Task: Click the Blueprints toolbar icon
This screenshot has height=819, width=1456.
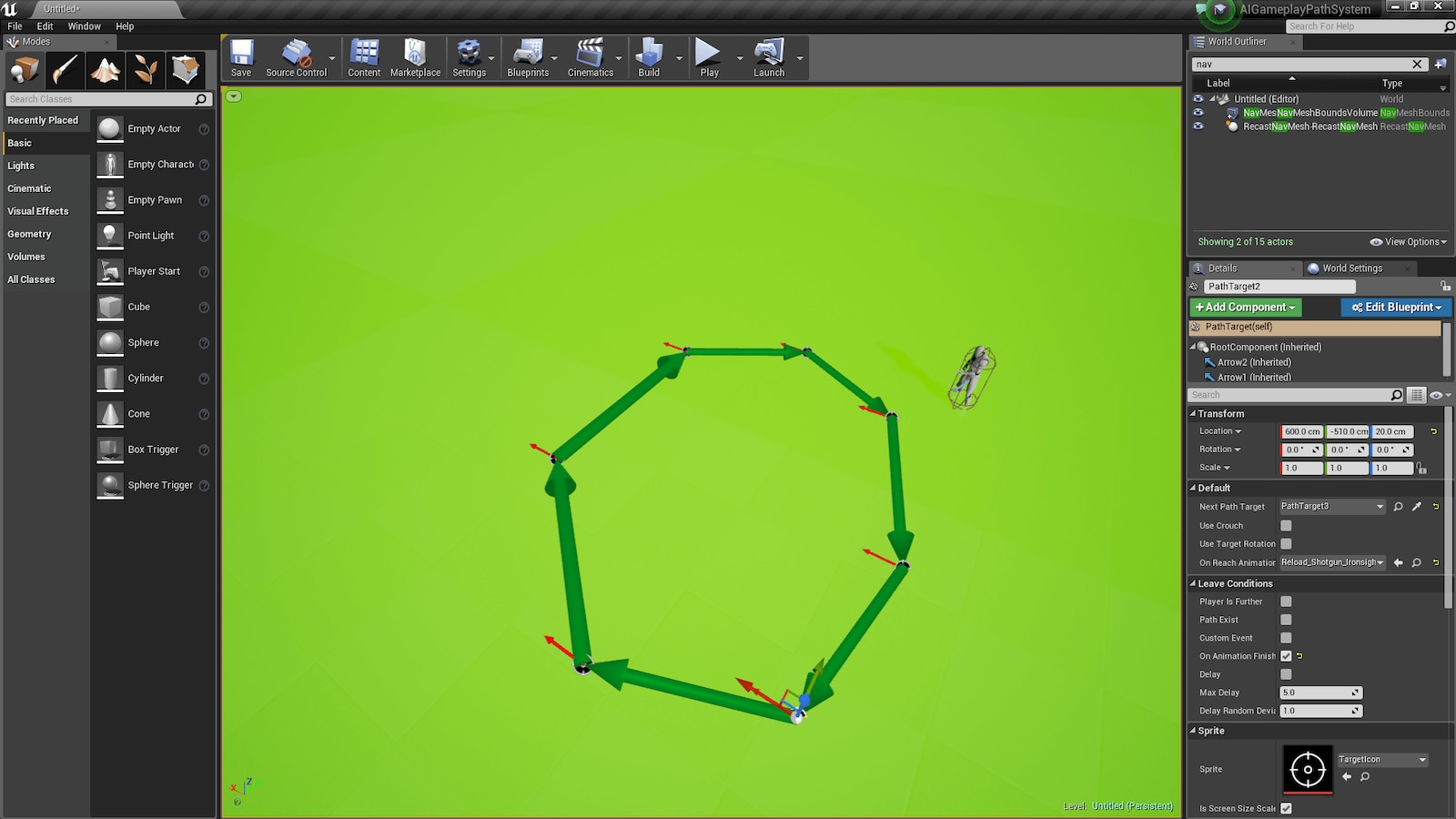Action: [528, 55]
